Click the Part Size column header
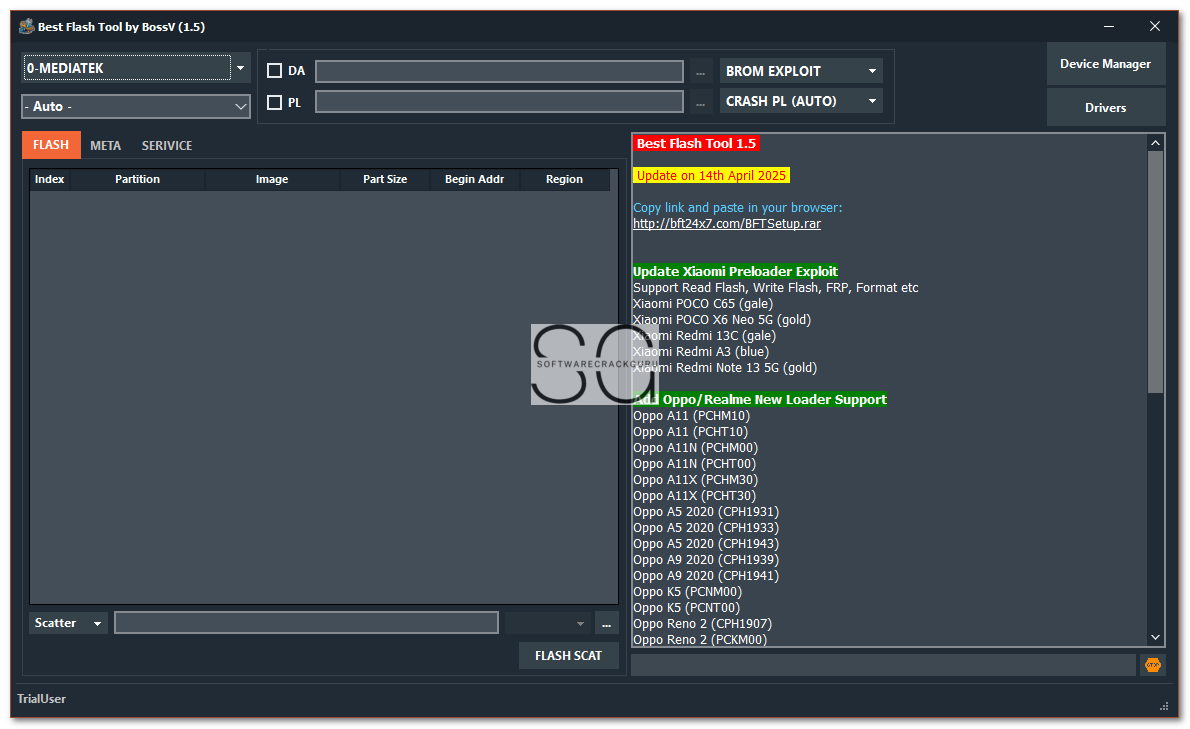Image resolution: width=1190 pixels, height=729 pixels. (x=385, y=179)
